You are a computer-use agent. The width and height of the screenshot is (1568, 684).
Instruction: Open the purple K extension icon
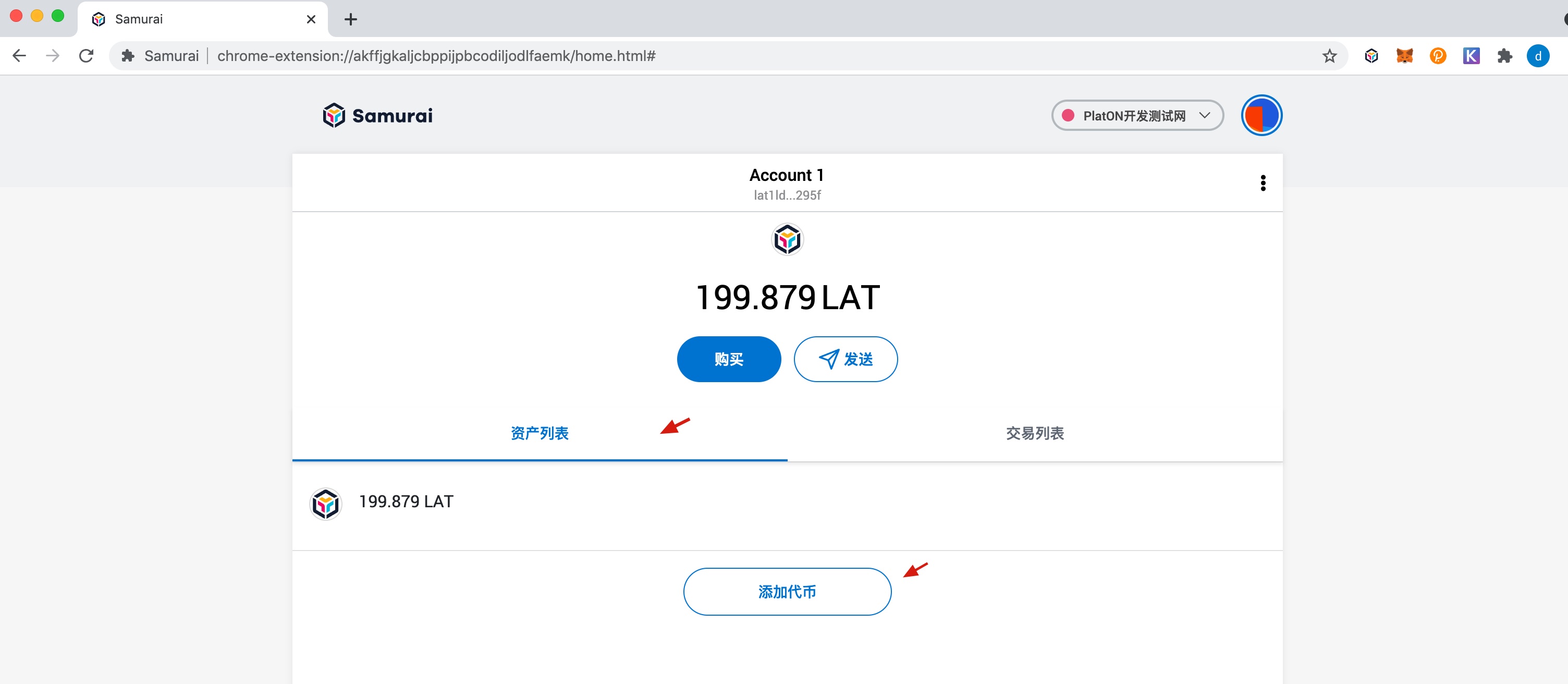(x=1471, y=56)
